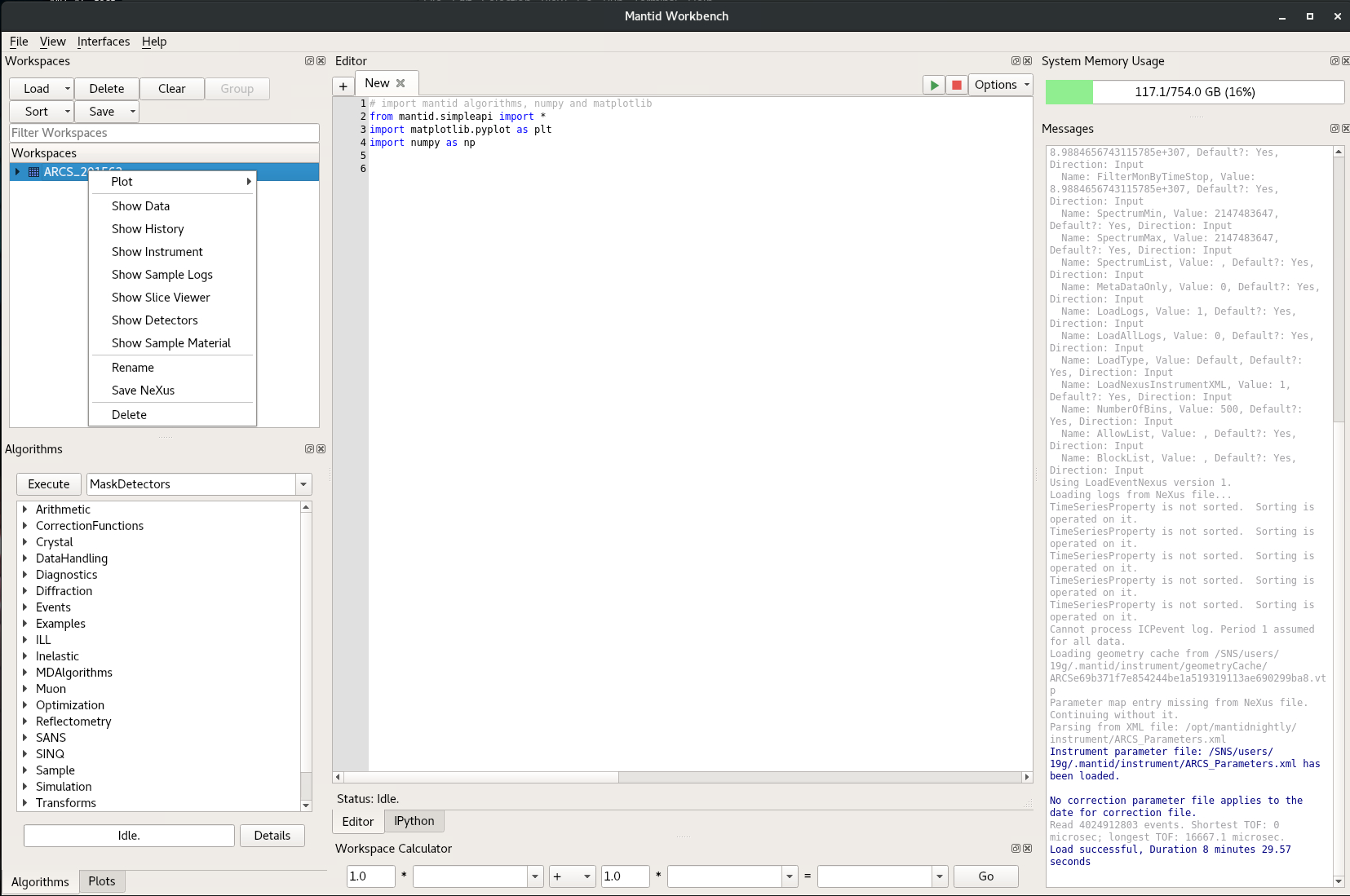This screenshot has height=896, width=1350.
Task: Add a new editor tab with plus button
Action: point(343,86)
